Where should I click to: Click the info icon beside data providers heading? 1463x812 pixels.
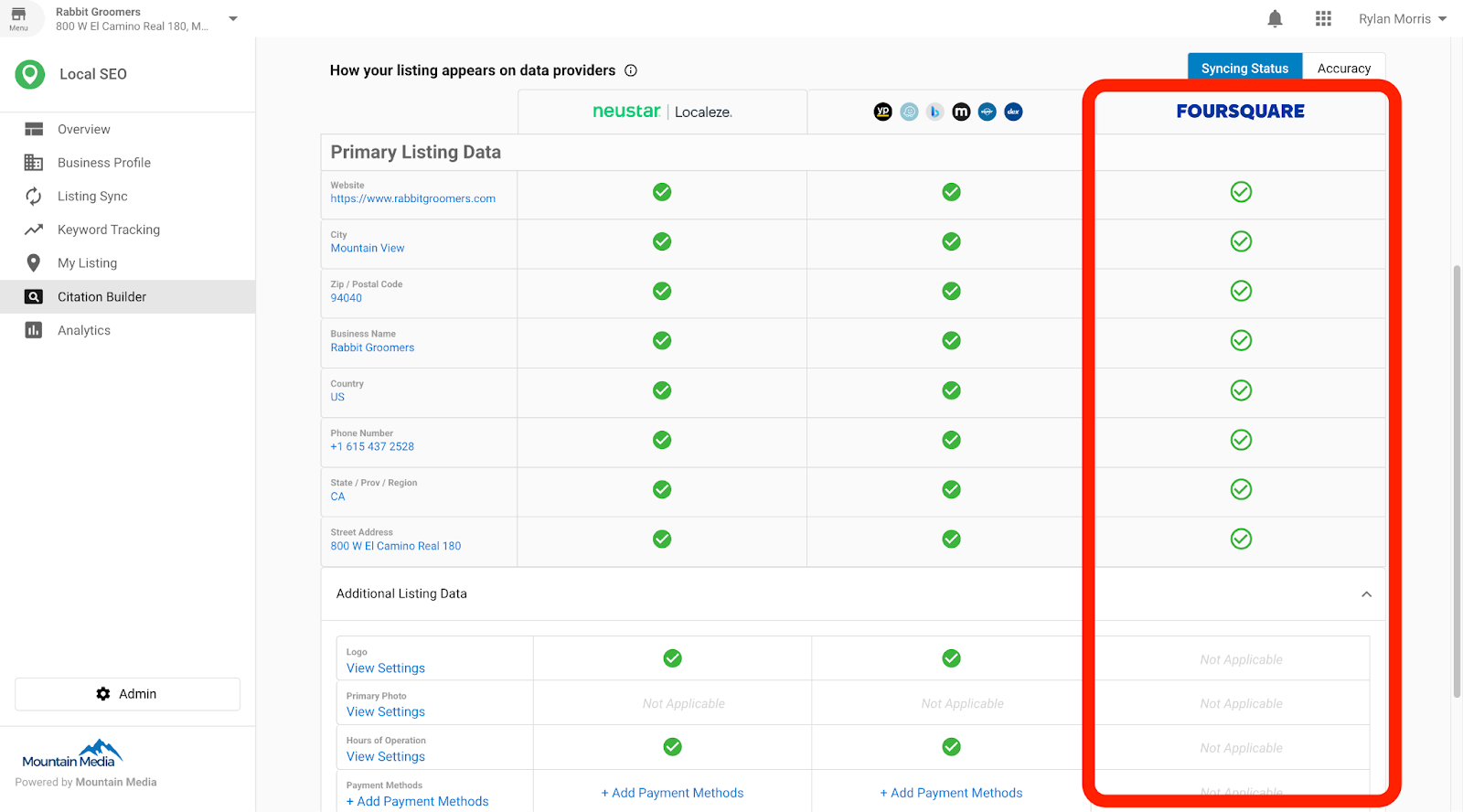click(631, 70)
